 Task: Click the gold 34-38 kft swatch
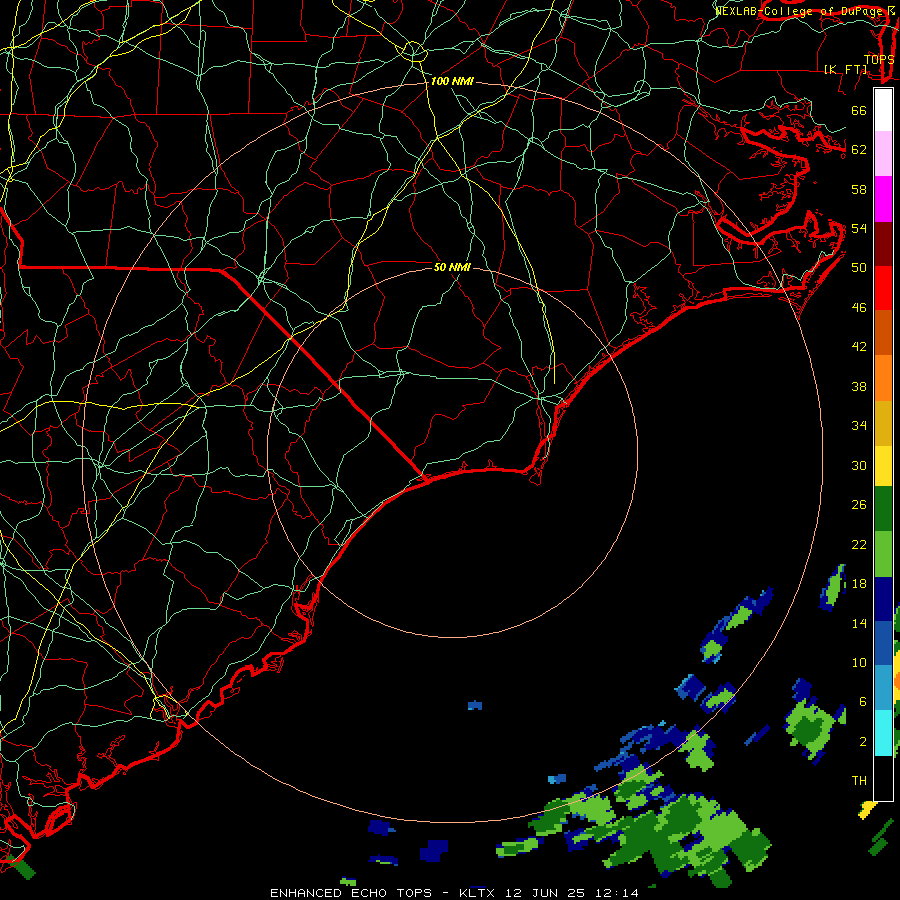click(883, 422)
